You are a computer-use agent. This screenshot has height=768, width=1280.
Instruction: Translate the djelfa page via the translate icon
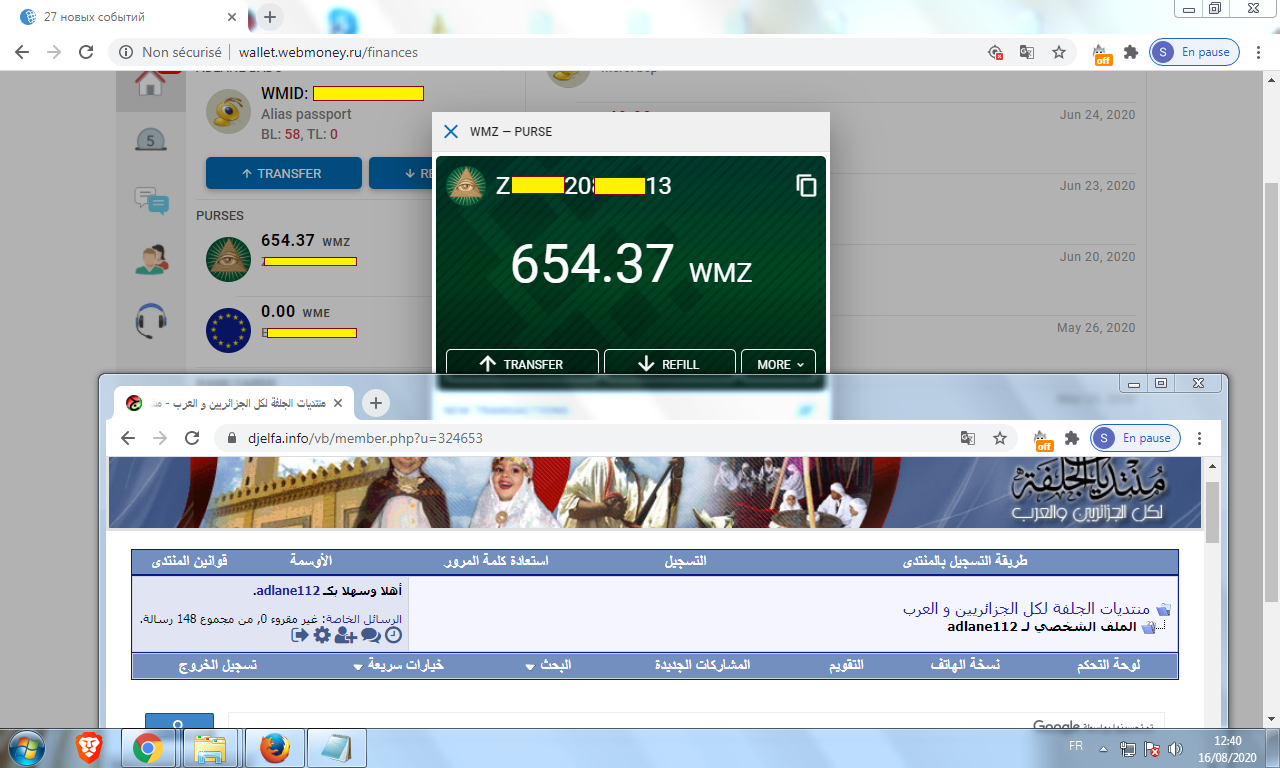coord(968,438)
